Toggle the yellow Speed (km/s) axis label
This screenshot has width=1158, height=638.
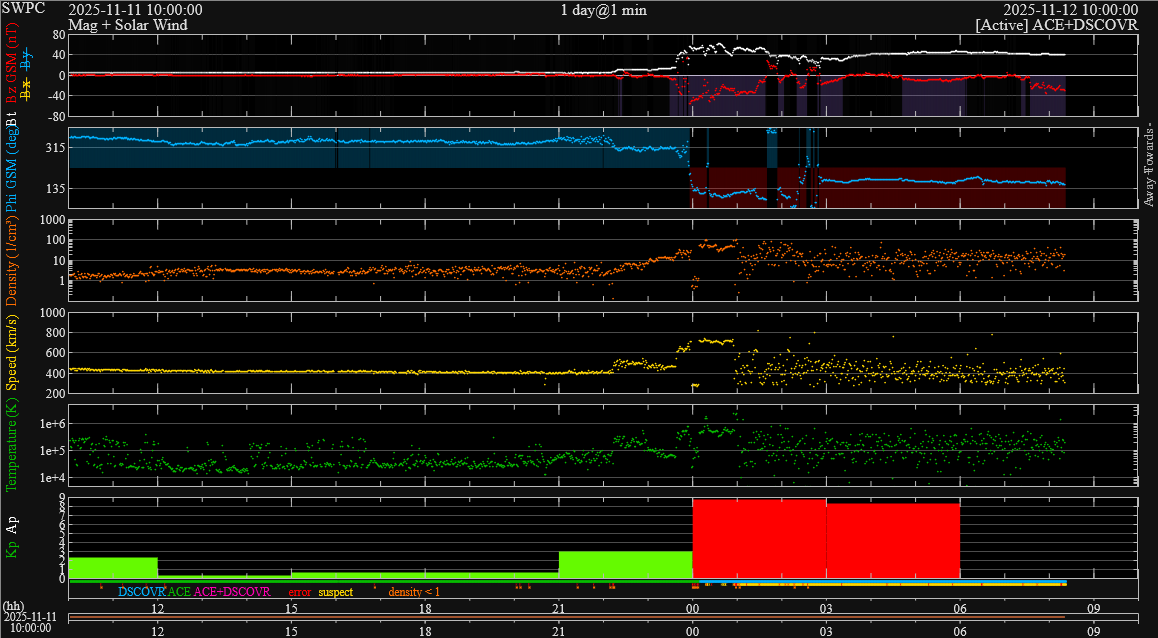pos(12,354)
